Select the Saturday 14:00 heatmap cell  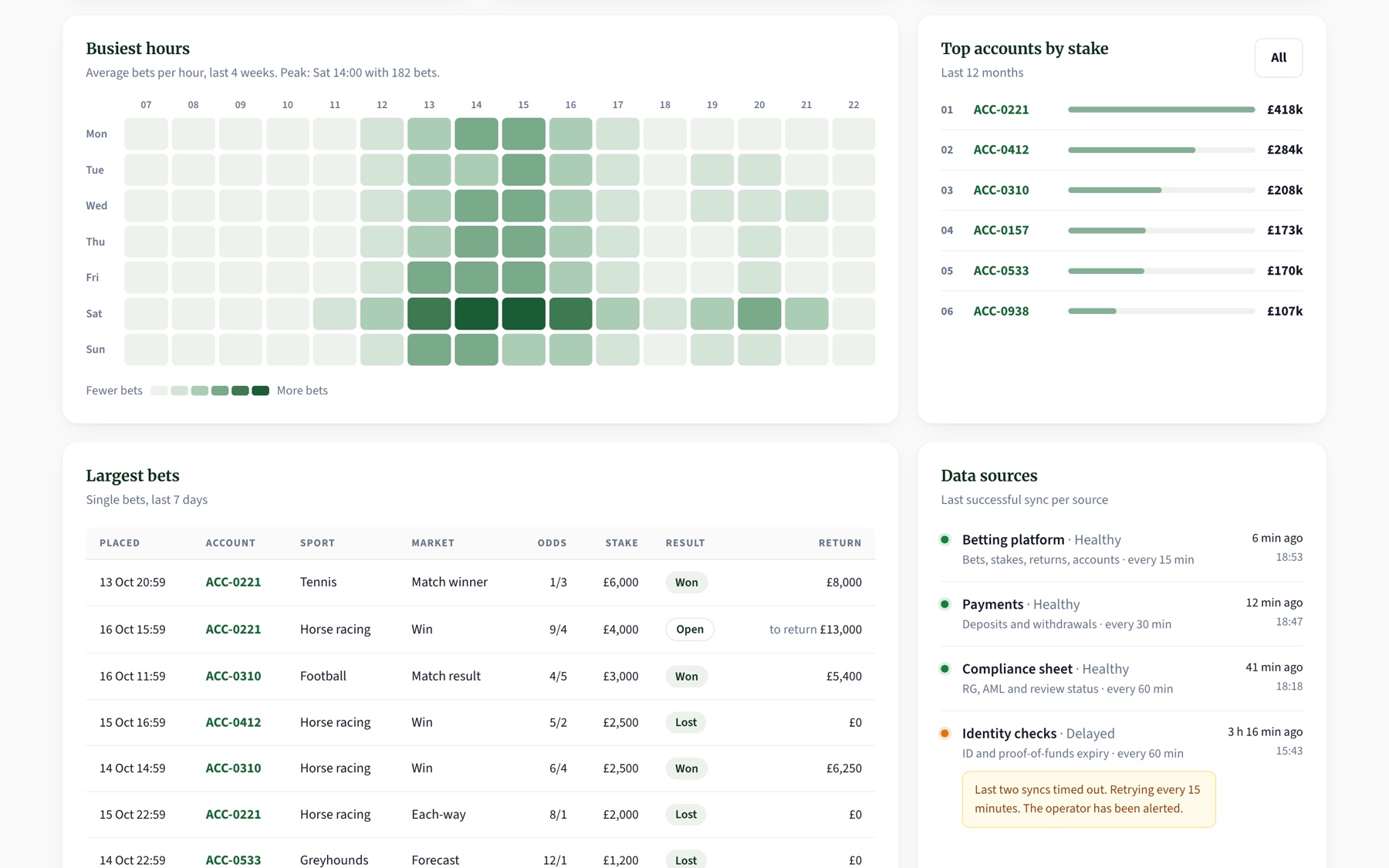click(x=476, y=313)
